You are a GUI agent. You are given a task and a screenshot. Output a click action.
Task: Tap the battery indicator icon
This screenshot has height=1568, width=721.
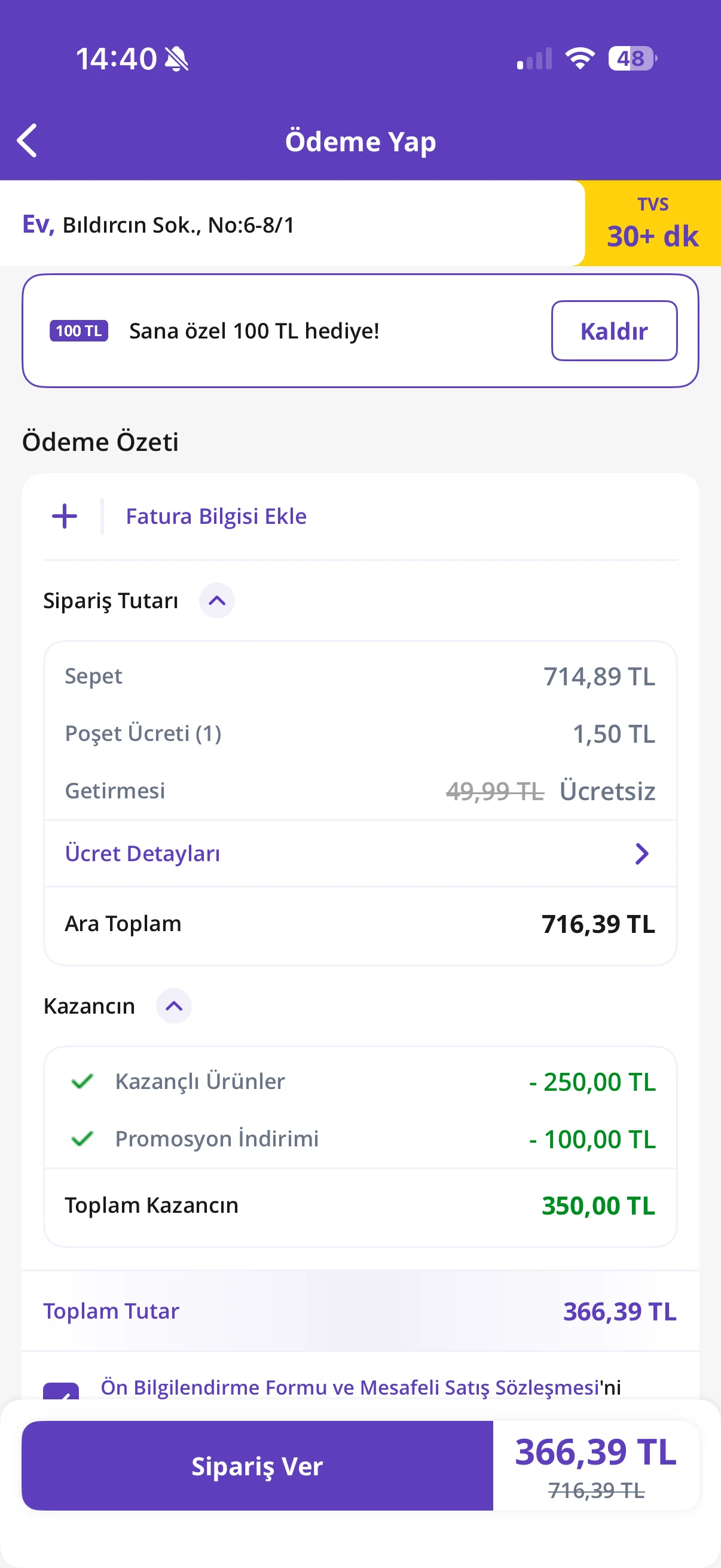click(x=633, y=59)
